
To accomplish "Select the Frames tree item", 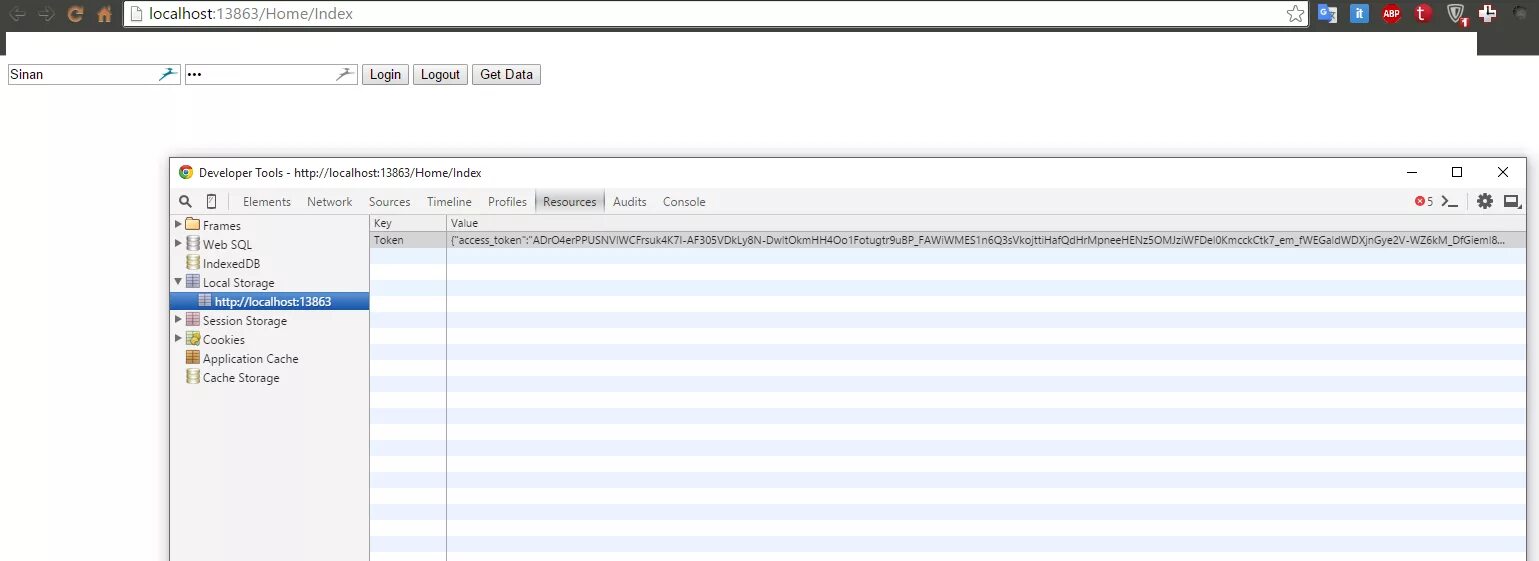I will pos(221,226).
